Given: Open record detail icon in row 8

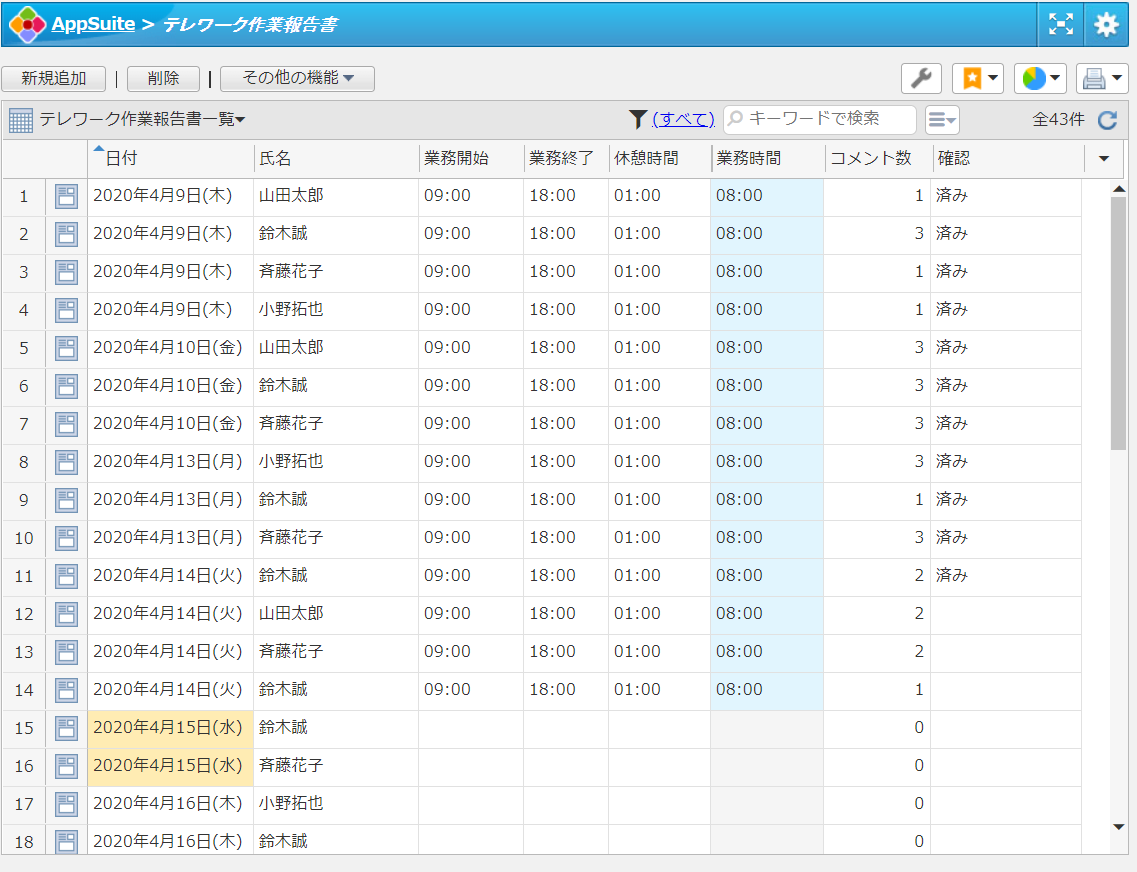Looking at the screenshot, I should (66, 462).
